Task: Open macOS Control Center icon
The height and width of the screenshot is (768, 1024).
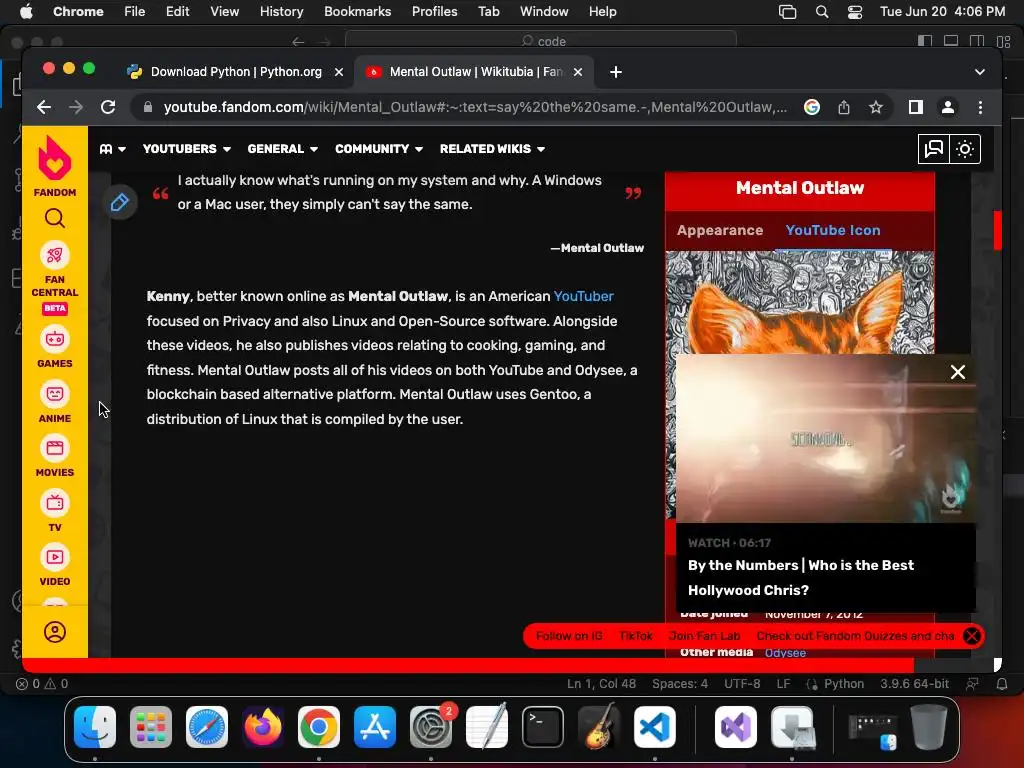Action: pos(854,11)
